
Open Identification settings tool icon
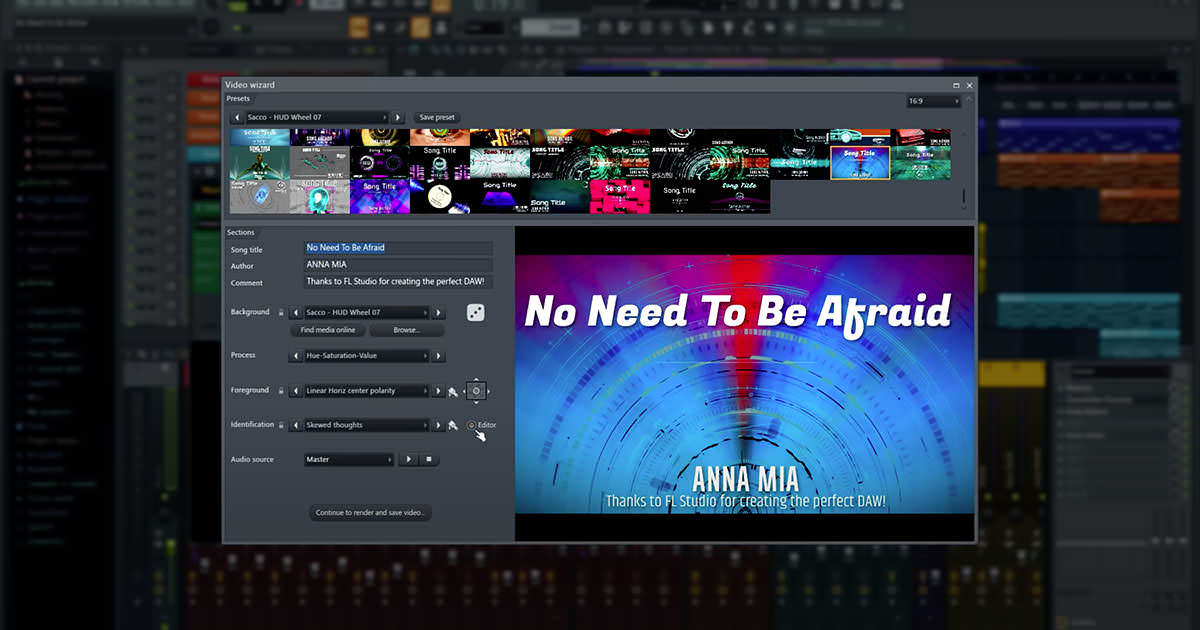pos(453,425)
